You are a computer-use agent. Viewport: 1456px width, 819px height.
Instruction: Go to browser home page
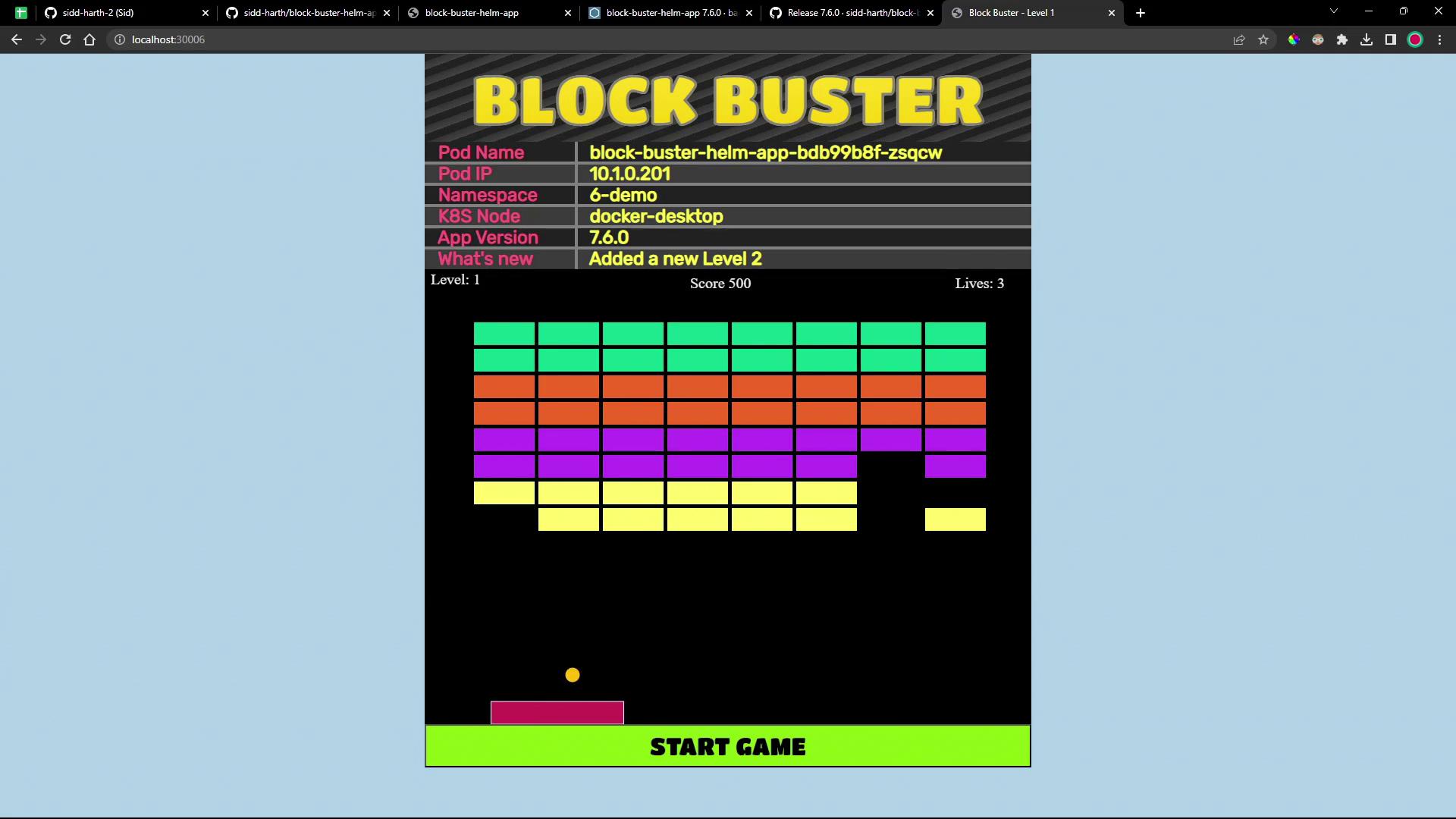89,39
